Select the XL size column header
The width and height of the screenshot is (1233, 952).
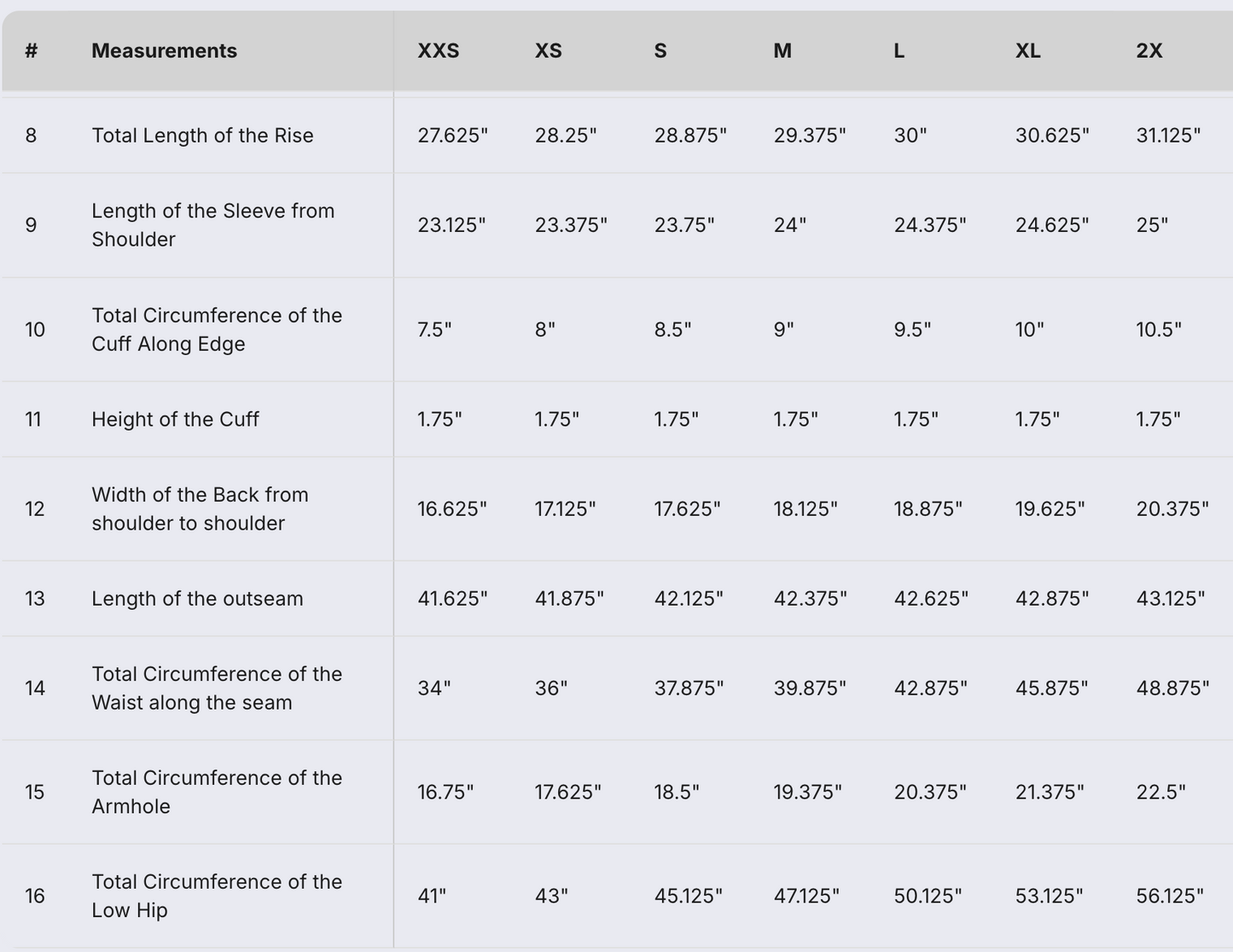(x=1027, y=51)
